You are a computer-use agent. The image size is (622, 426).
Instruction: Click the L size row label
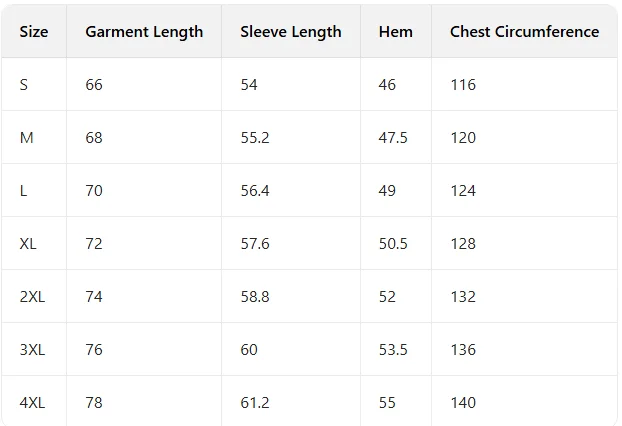[x=23, y=191]
